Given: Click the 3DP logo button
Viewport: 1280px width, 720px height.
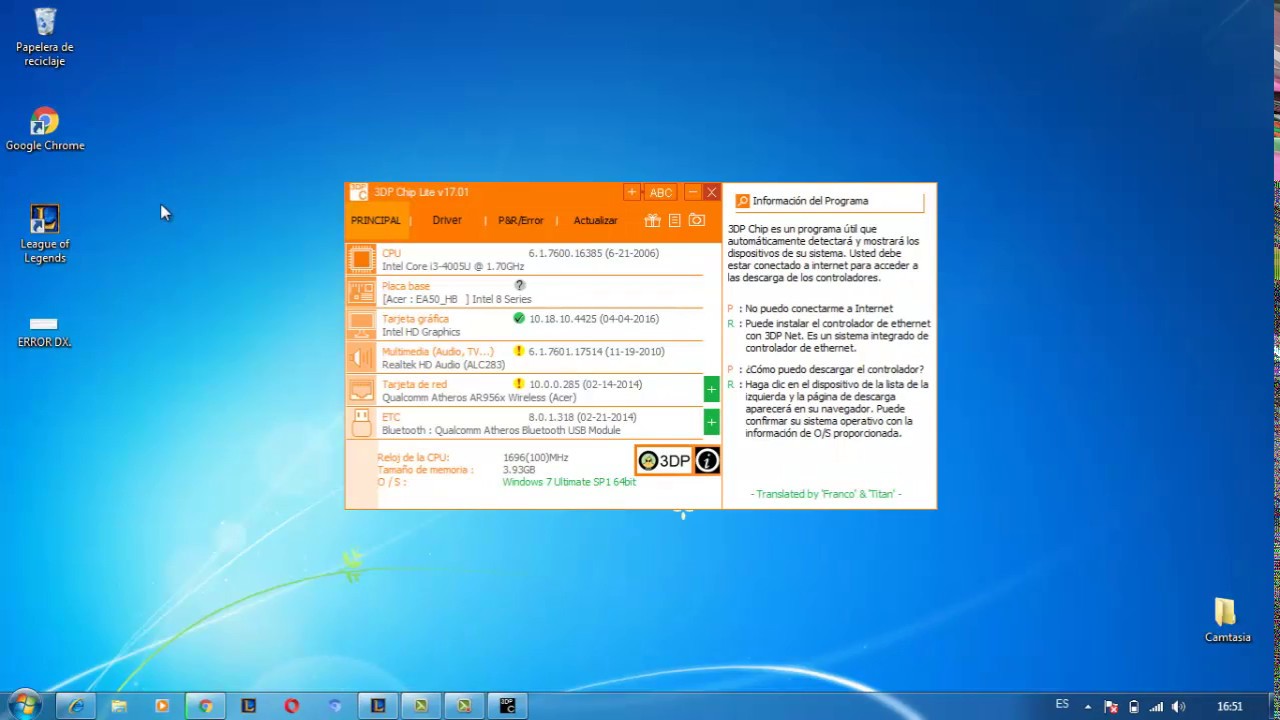Looking at the screenshot, I should pyautogui.click(x=665, y=460).
